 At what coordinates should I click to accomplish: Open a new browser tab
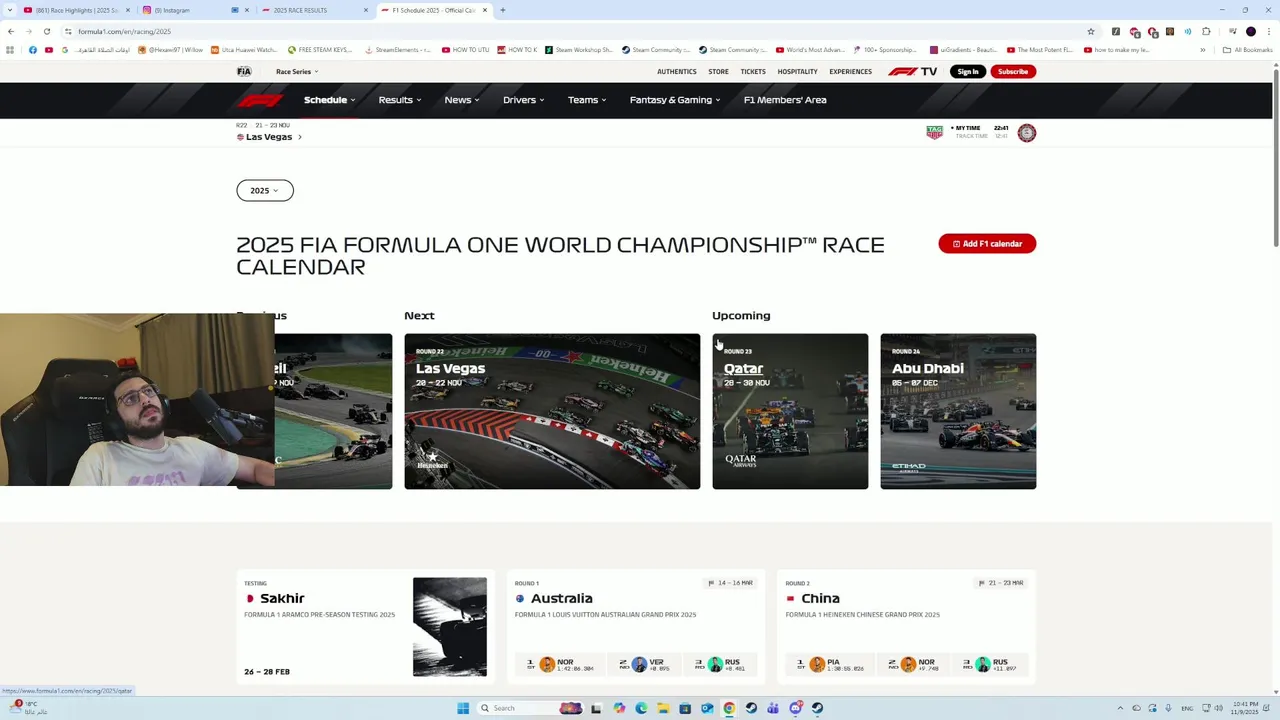click(x=502, y=10)
